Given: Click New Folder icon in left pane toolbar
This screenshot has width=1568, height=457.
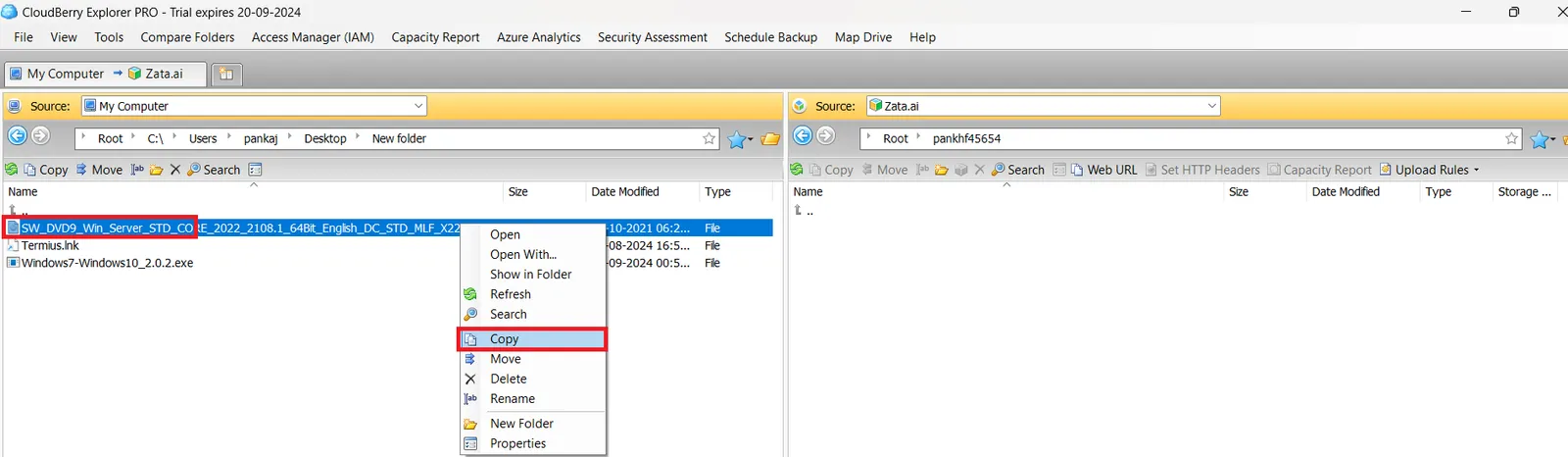Looking at the screenshot, I should (156, 170).
